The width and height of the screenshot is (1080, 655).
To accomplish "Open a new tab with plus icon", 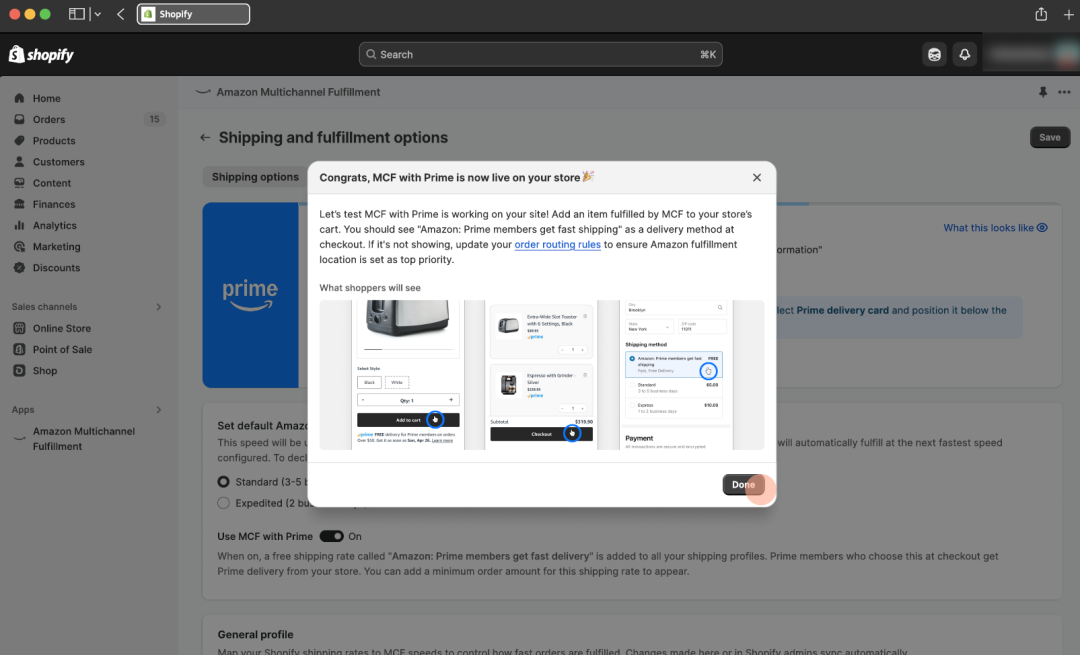I will (x=1068, y=14).
